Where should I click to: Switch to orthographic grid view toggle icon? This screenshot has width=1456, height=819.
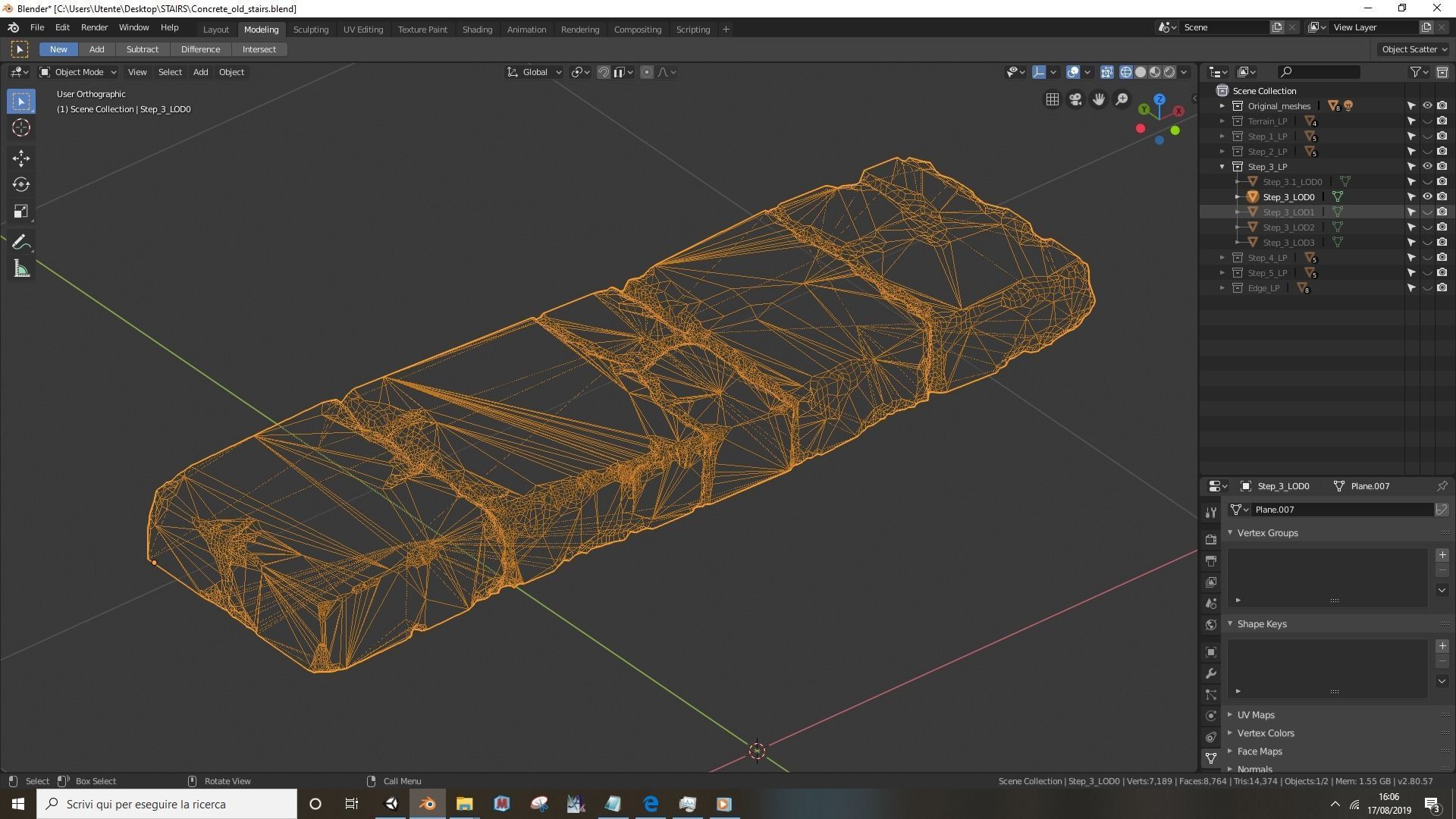click(1053, 99)
